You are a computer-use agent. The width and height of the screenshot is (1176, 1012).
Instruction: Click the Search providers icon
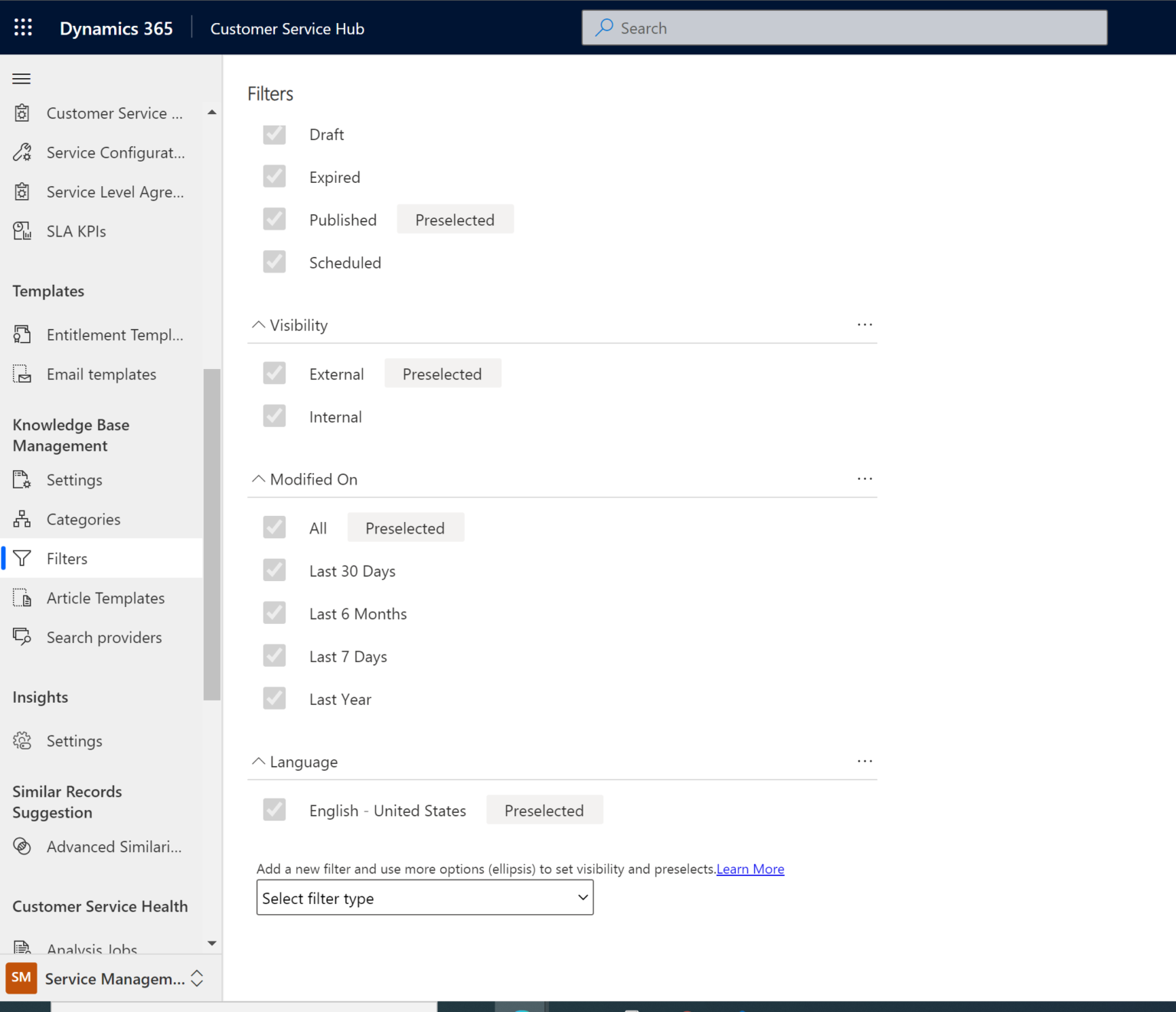pos(21,637)
